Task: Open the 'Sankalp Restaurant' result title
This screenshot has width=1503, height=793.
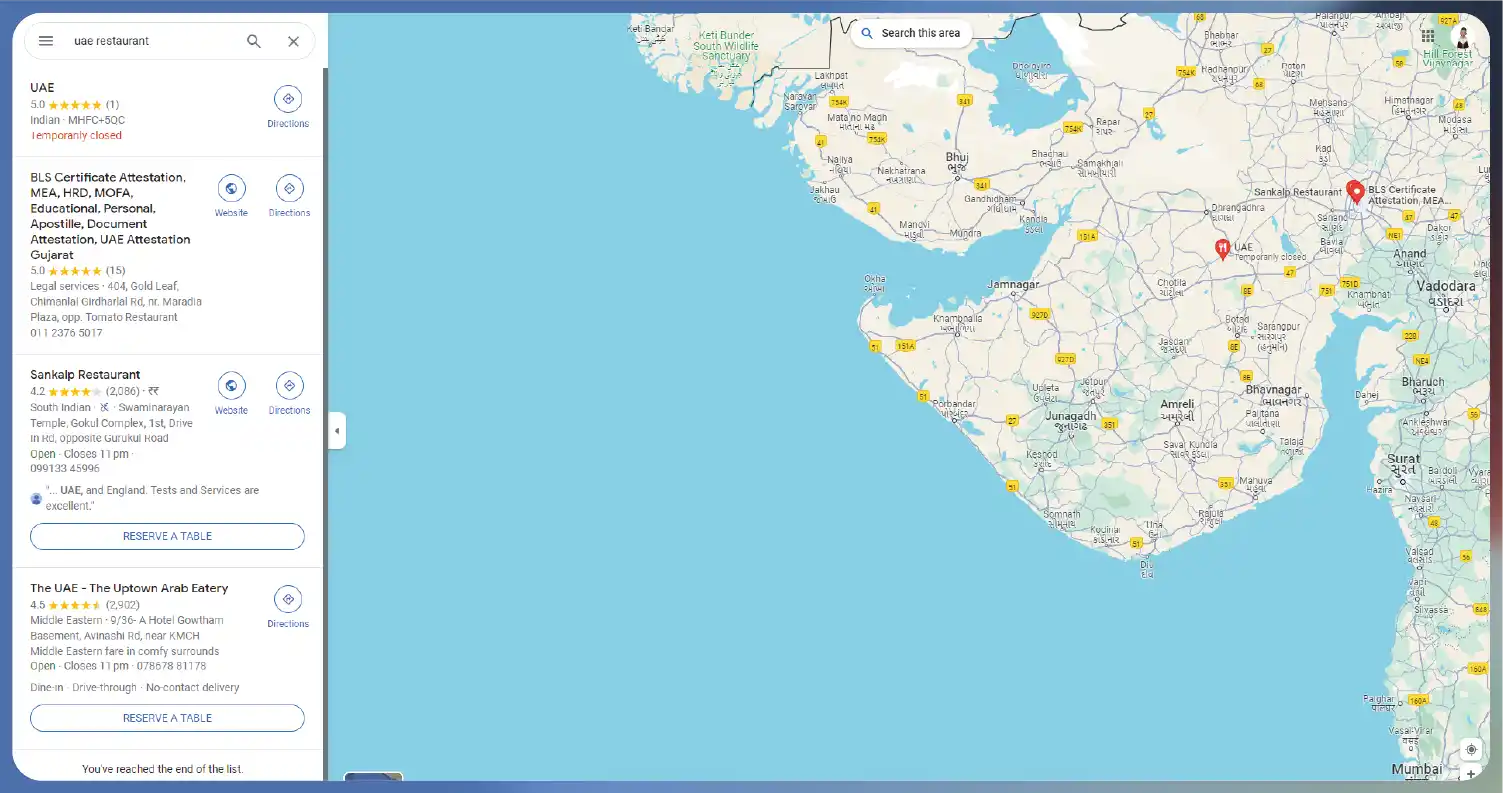Action: tap(85, 375)
